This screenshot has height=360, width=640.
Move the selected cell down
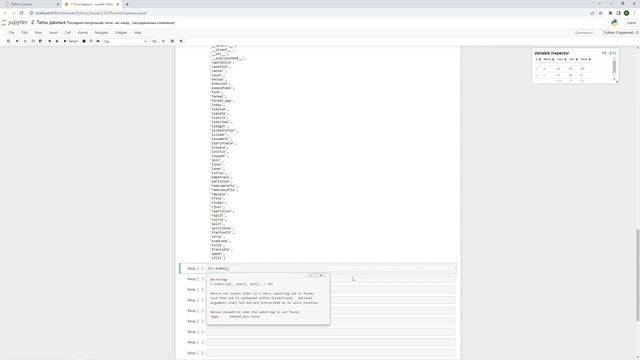pos(57,41)
